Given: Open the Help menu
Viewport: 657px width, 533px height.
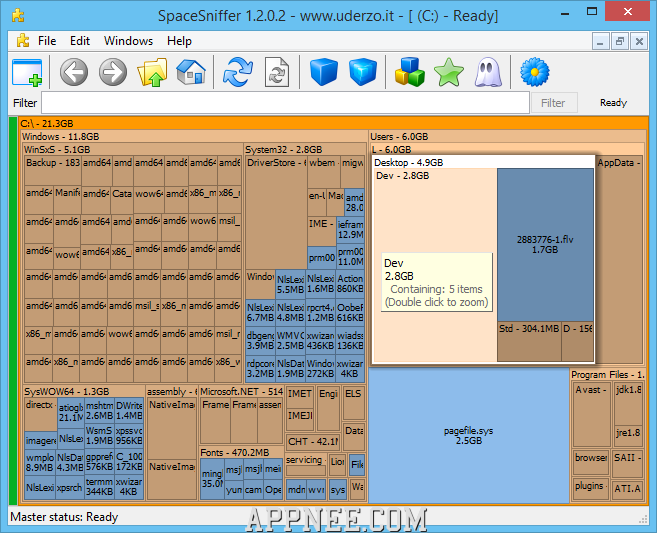Looking at the screenshot, I should tap(179, 41).
